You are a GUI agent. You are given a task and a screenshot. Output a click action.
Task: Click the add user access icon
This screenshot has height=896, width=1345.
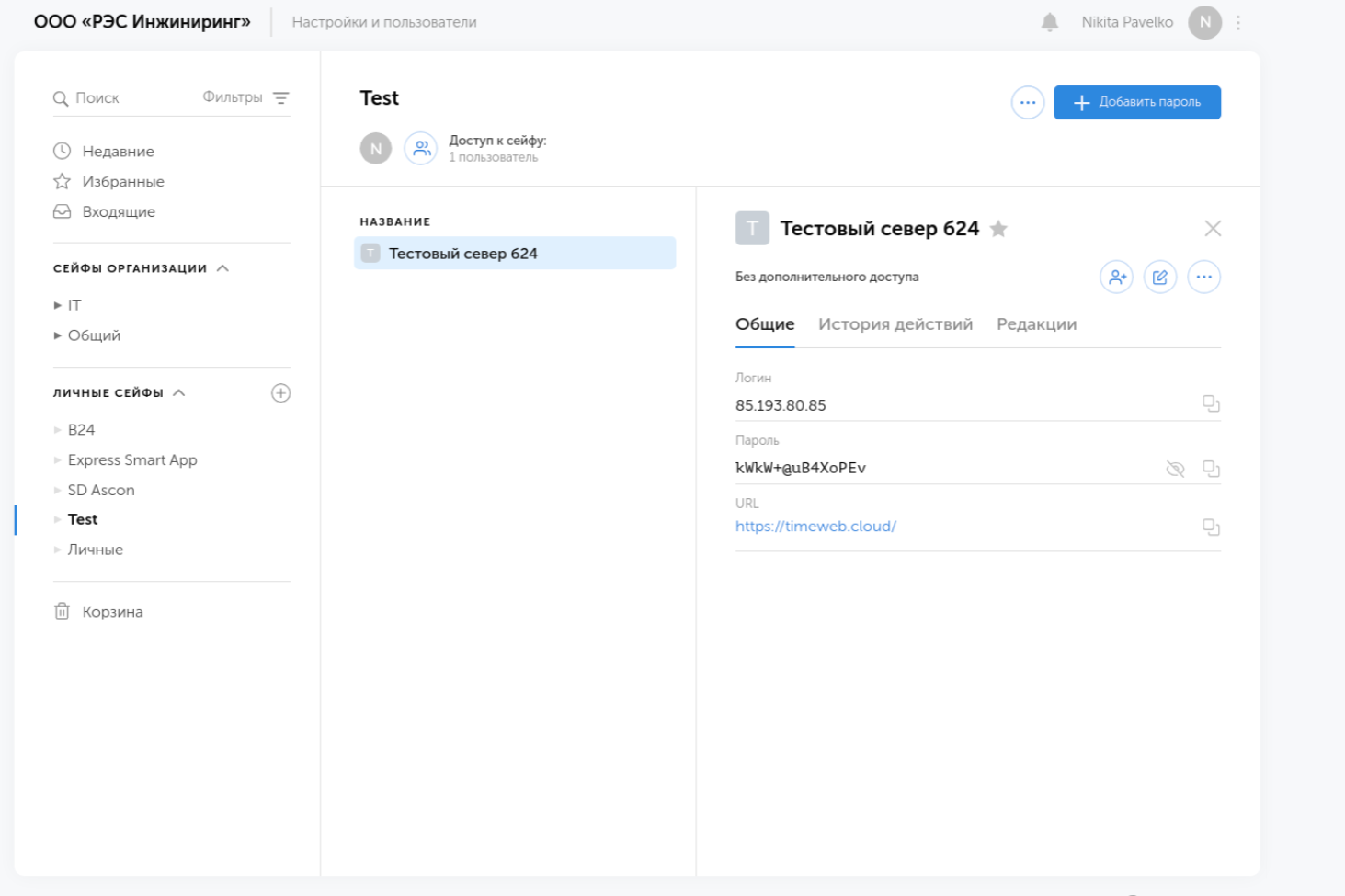(x=1116, y=277)
